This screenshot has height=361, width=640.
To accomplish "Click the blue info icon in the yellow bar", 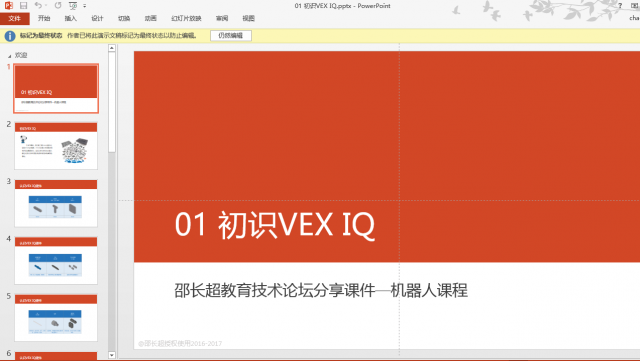I will click(10, 36).
